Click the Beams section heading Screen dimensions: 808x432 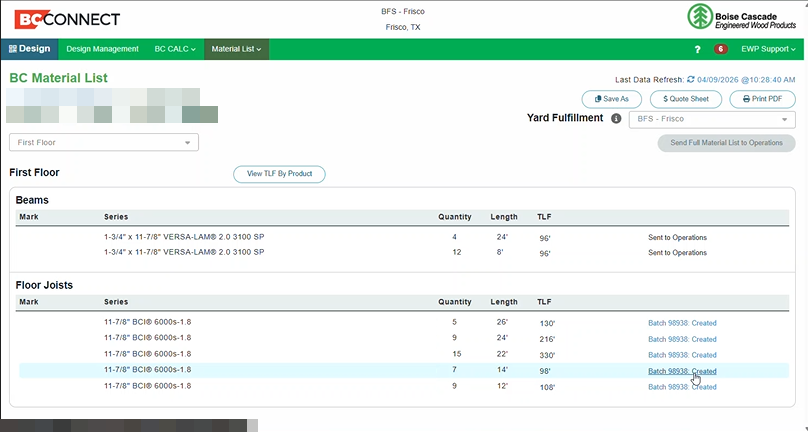pos(32,200)
